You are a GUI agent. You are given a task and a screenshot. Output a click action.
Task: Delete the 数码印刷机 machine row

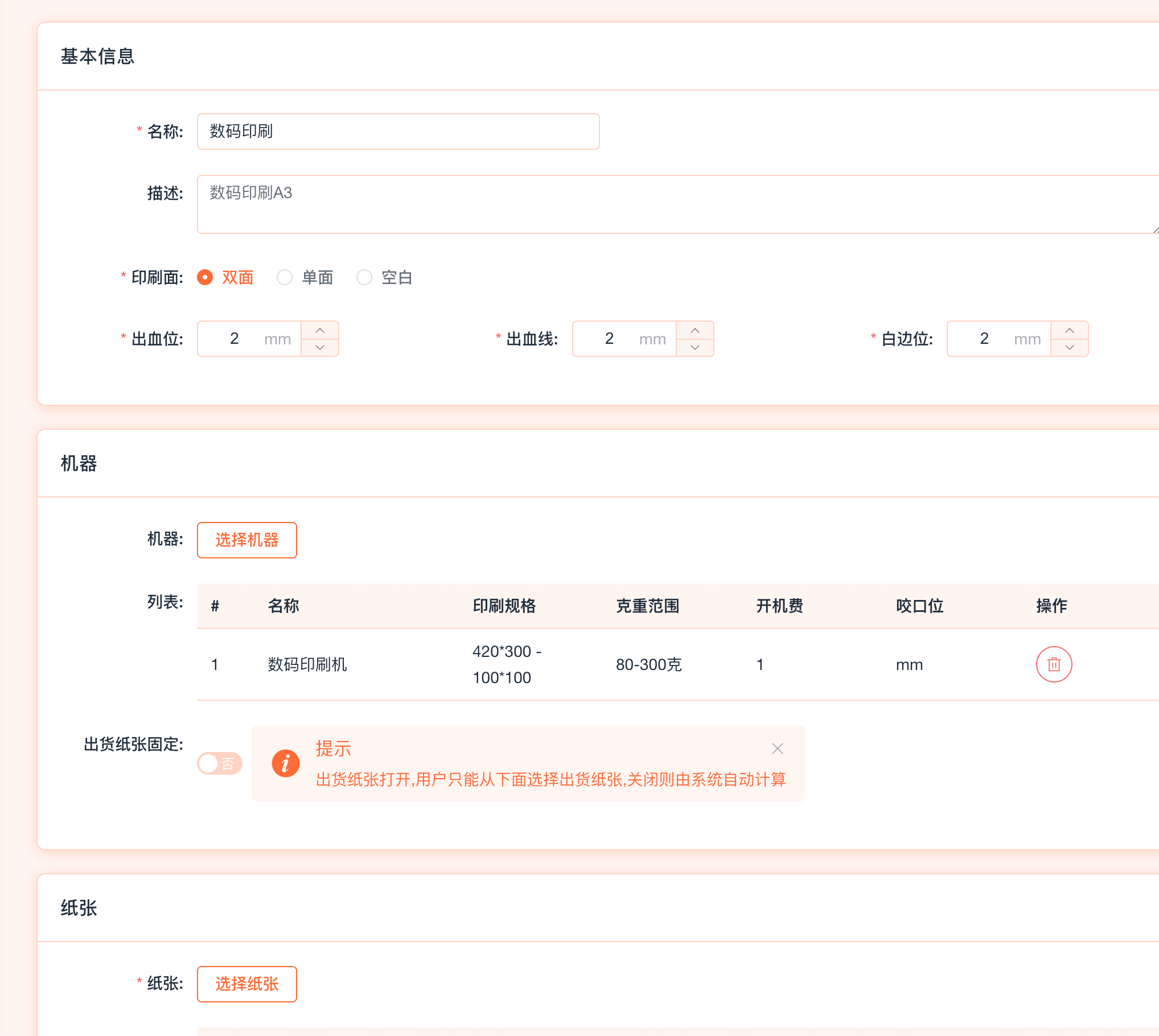[1053, 664]
